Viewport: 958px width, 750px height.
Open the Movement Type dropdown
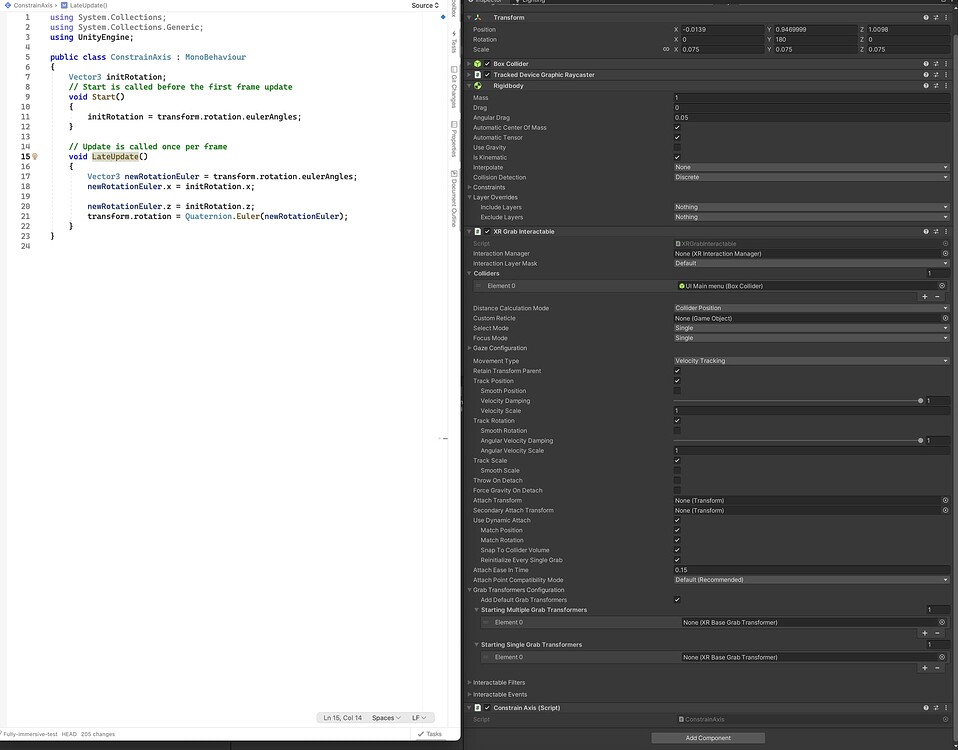click(x=810, y=360)
